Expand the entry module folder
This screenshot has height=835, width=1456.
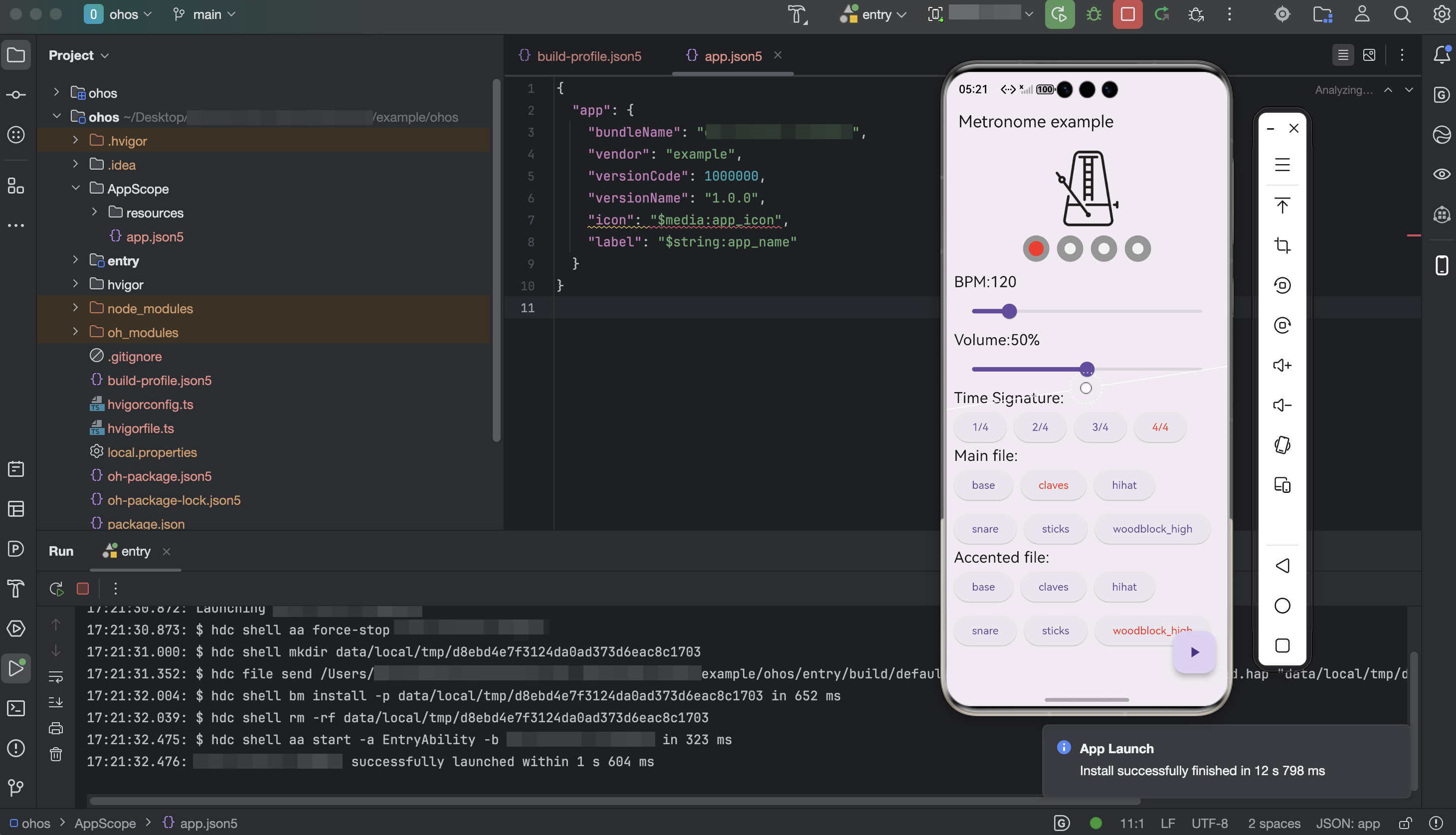75,260
